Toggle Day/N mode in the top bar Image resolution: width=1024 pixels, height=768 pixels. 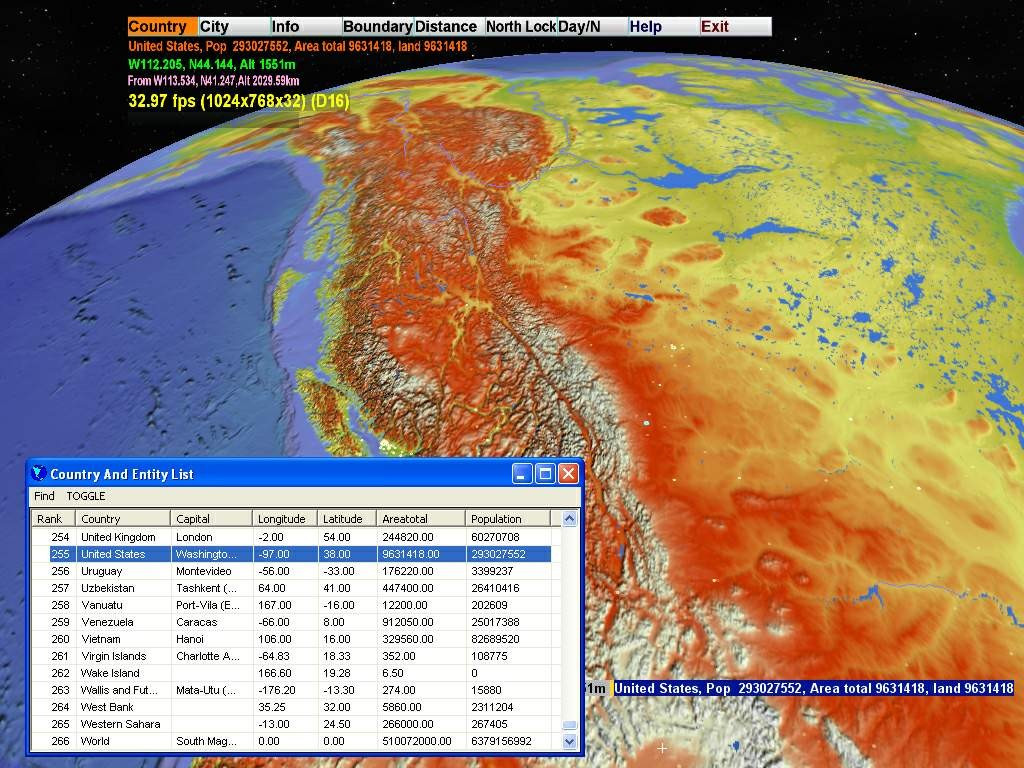pos(592,27)
